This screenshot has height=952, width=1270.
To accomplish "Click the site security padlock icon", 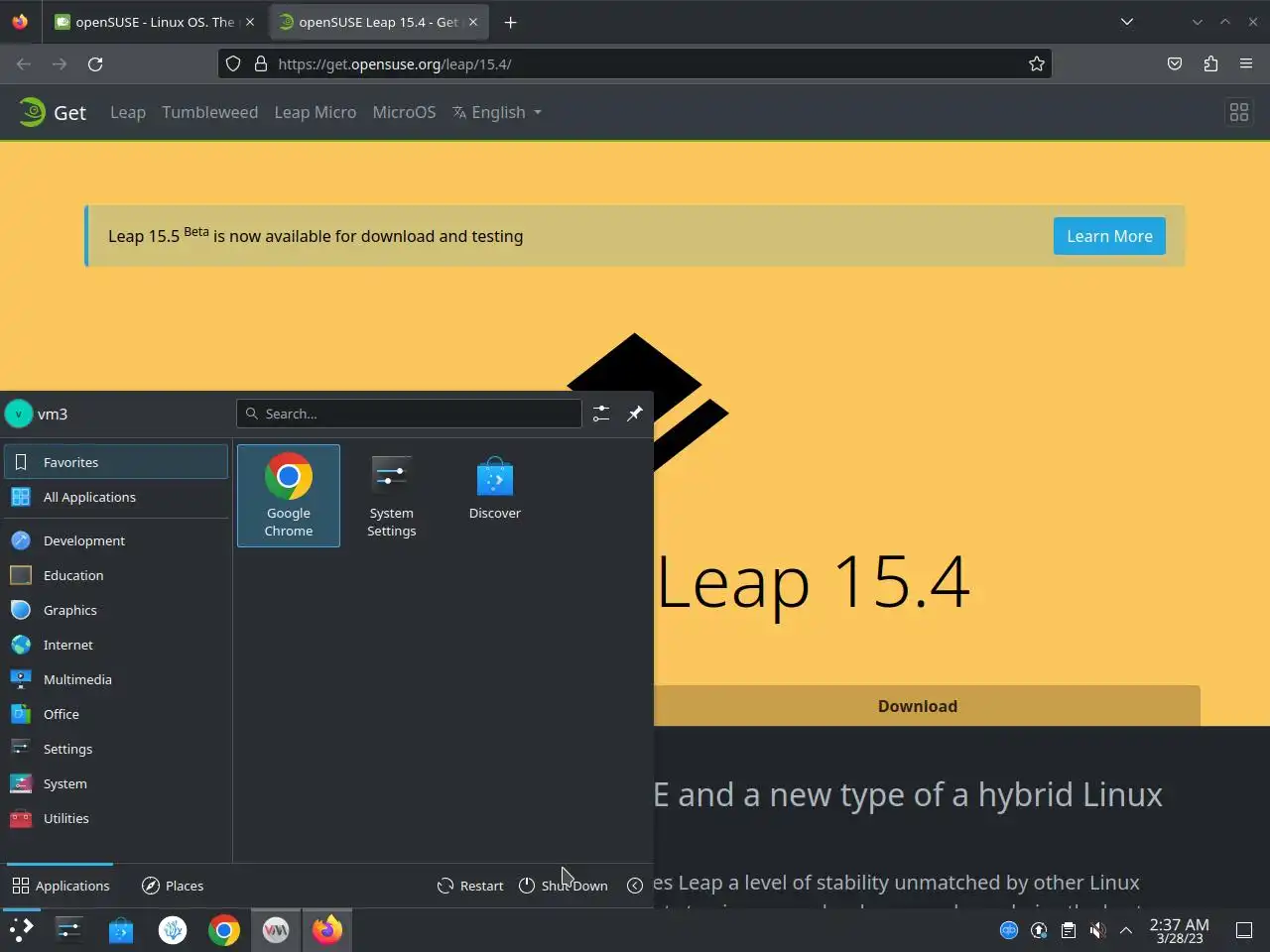I will pyautogui.click(x=261, y=63).
